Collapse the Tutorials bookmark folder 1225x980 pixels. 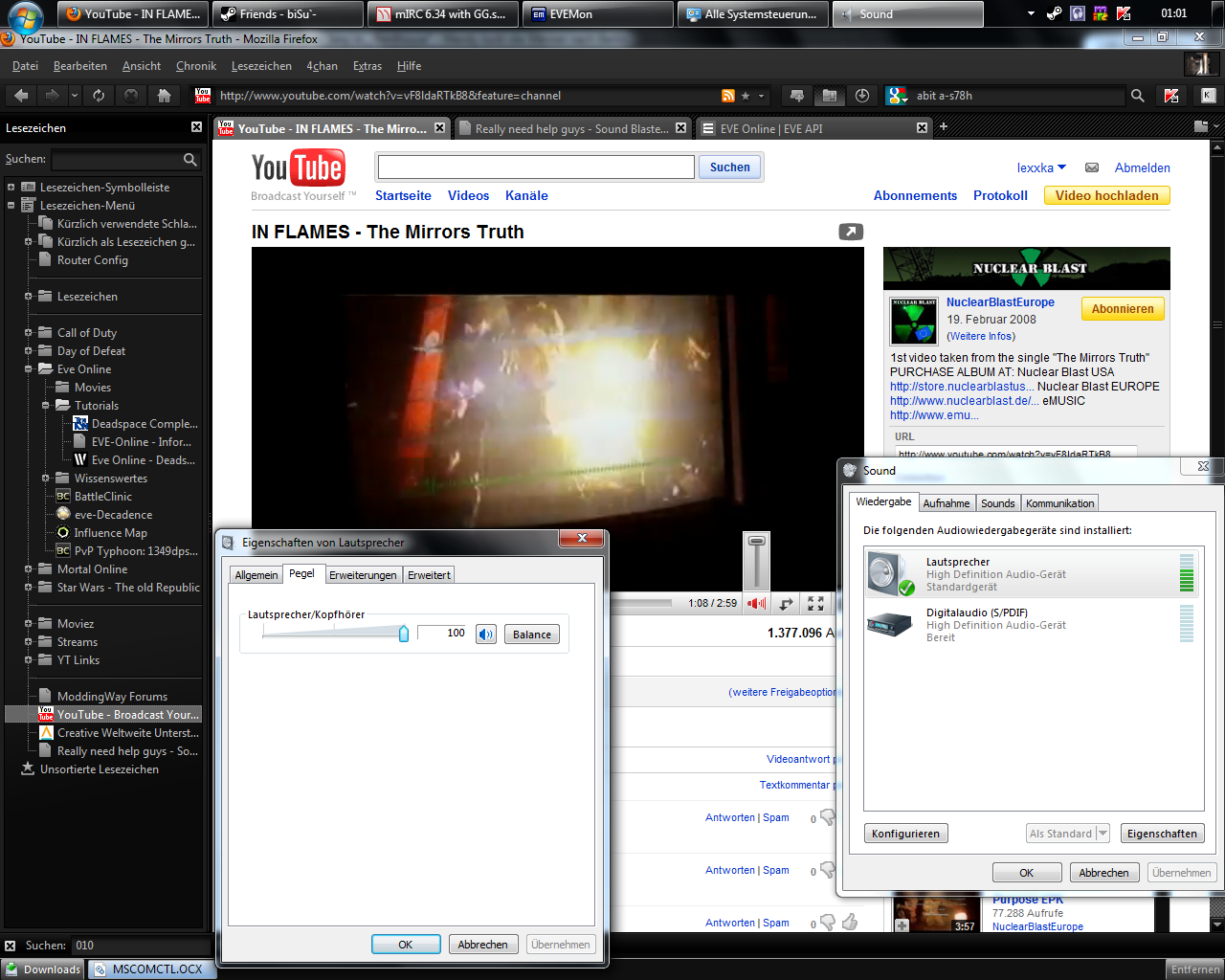click(x=45, y=406)
